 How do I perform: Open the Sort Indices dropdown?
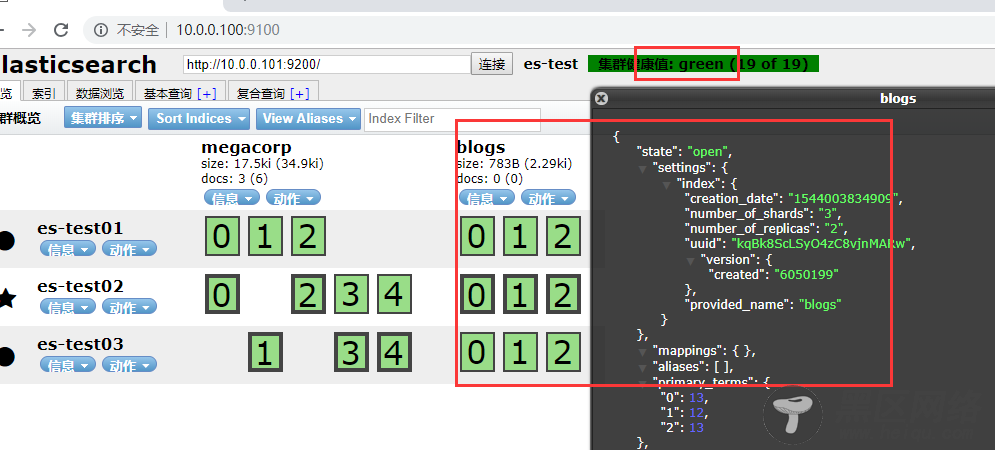199,118
